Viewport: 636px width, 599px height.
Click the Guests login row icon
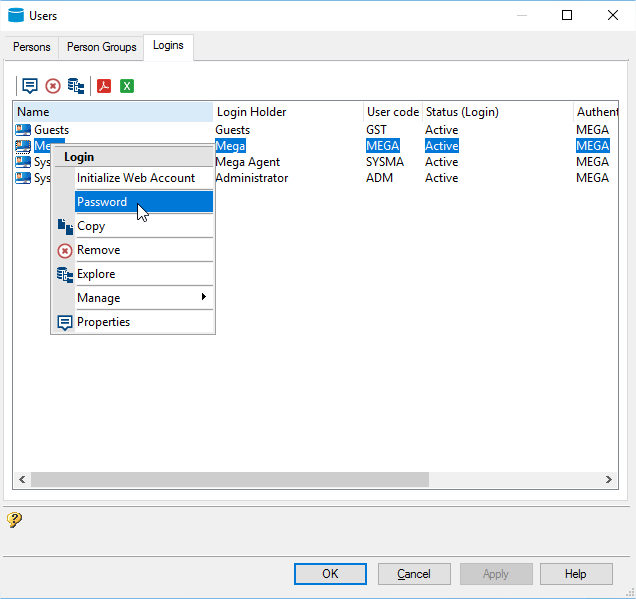click(x=23, y=130)
